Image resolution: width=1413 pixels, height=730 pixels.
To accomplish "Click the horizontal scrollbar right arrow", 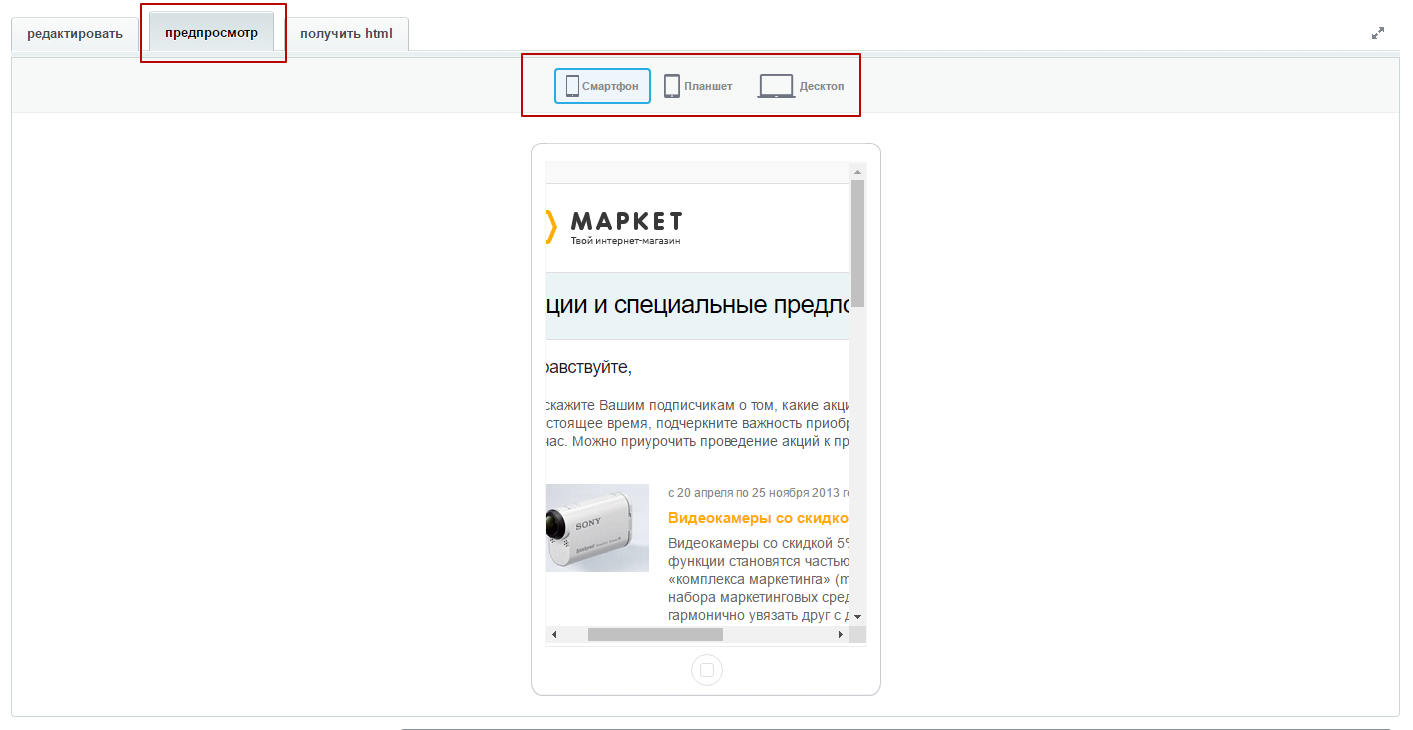I will 841,635.
